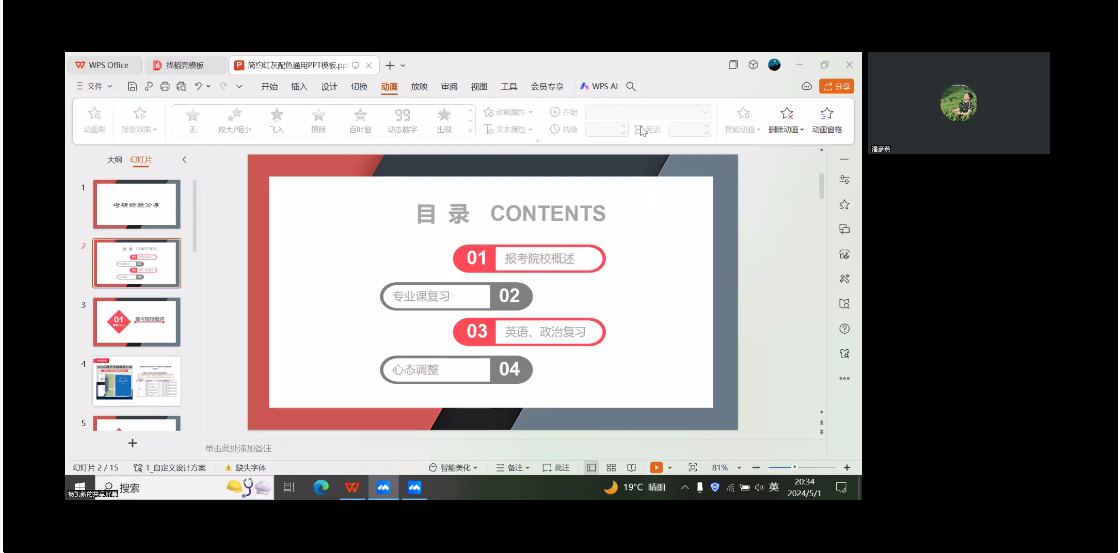Click the save icon in quick toolbar
The width and height of the screenshot is (1120, 553).
click(132, 87)
